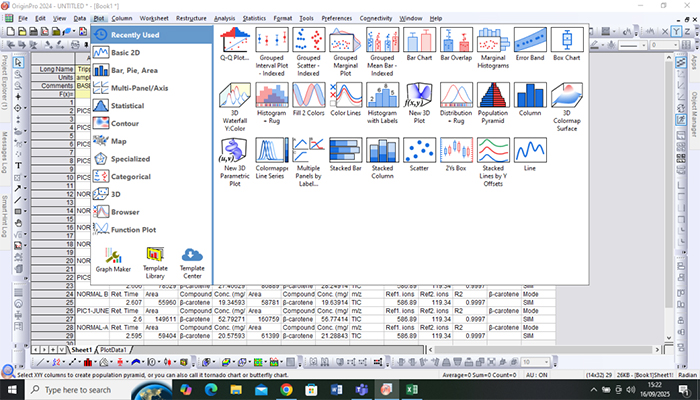Open the Statistical plot category

point(152,106)
